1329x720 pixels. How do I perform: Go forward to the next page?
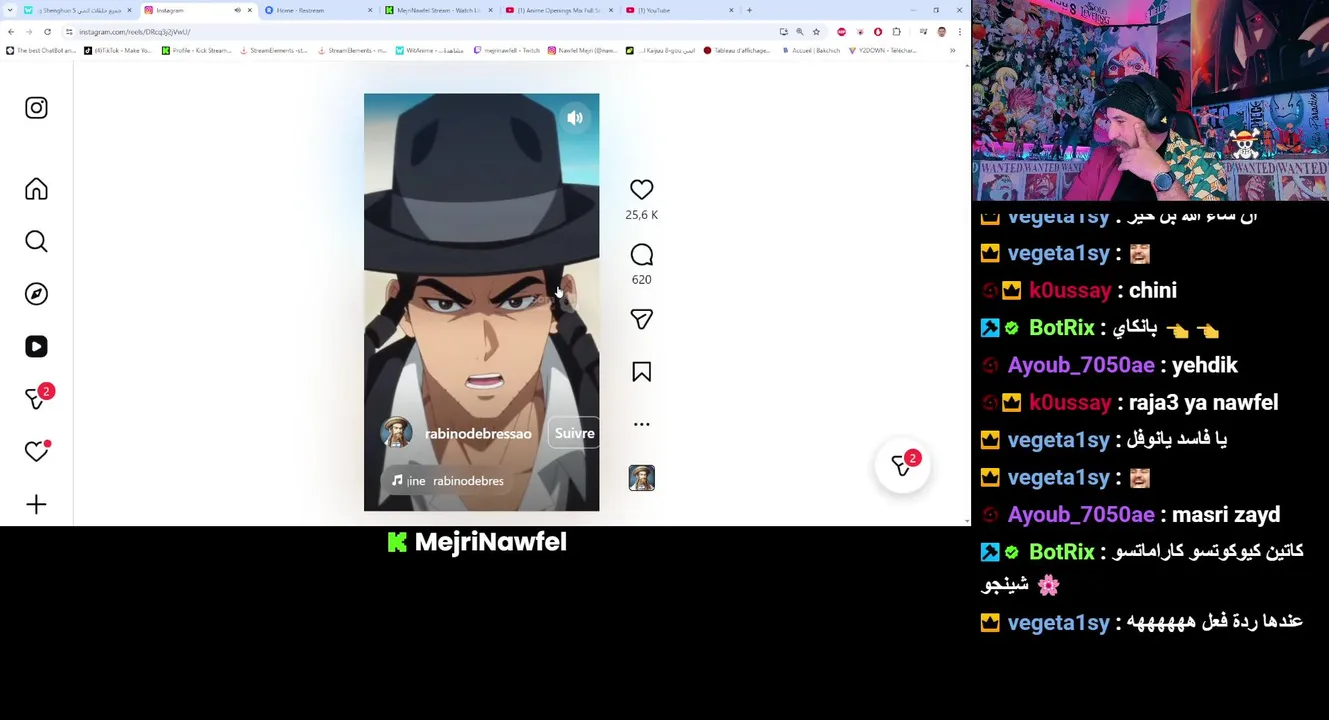29,32
